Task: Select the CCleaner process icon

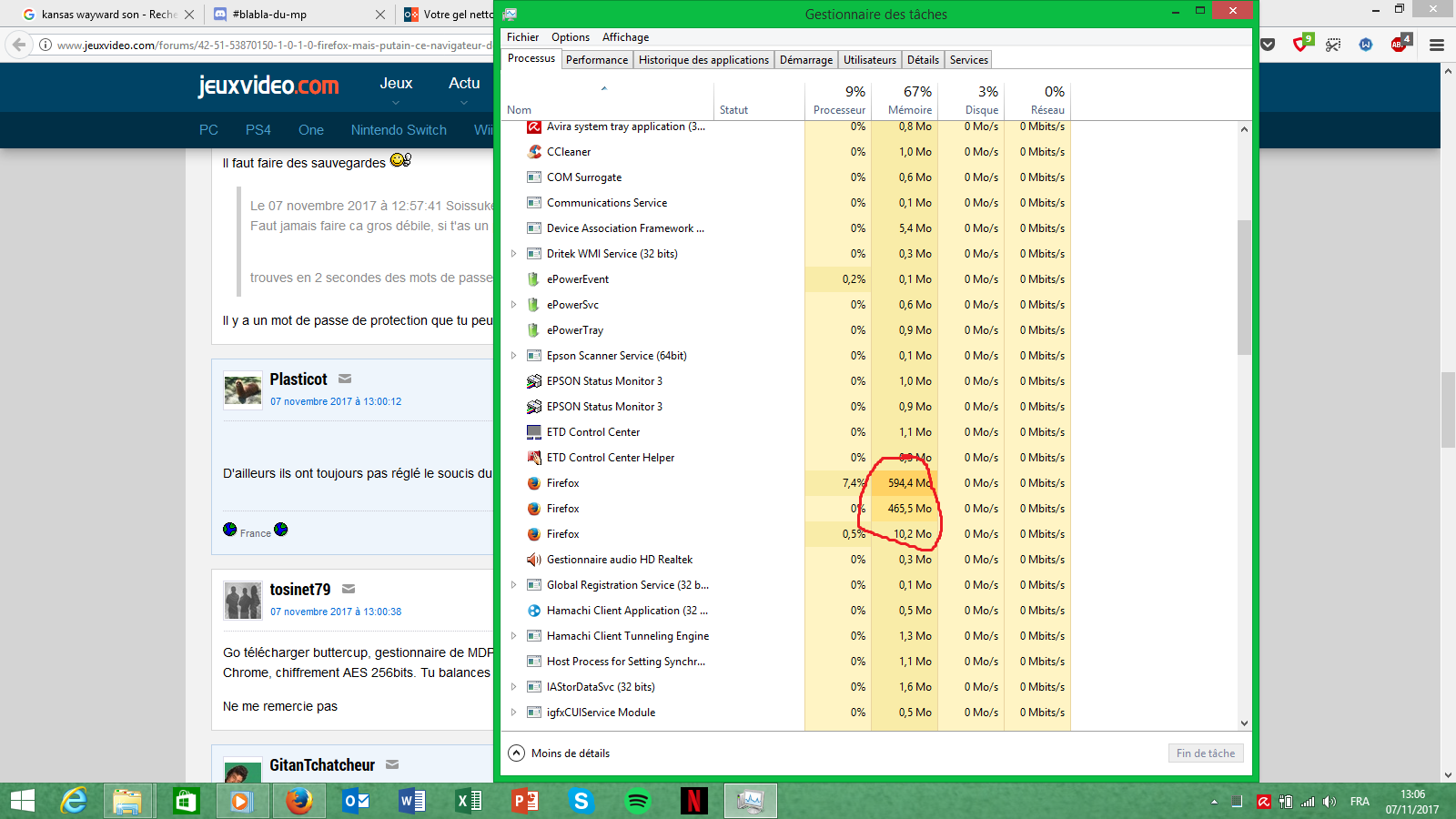Action: (x=534, y=152)
